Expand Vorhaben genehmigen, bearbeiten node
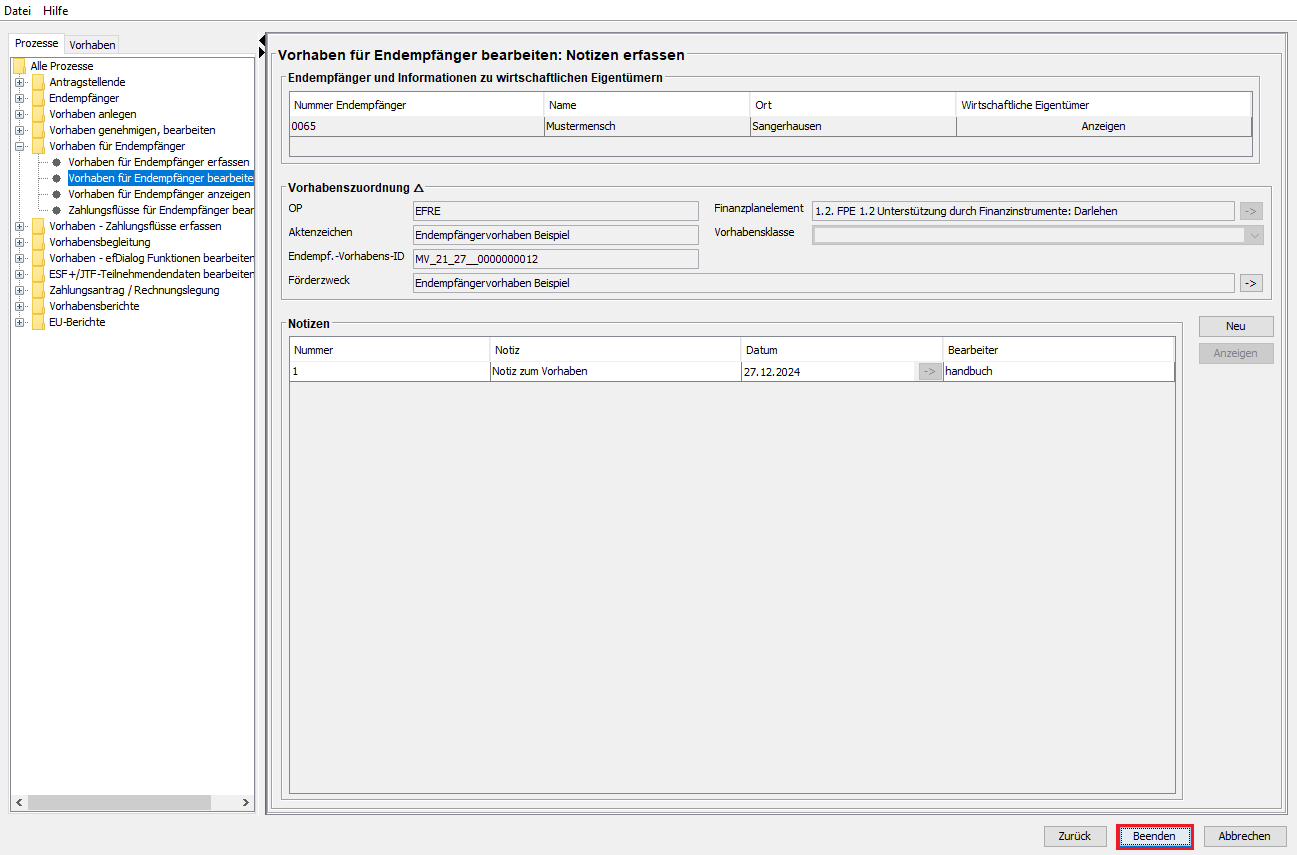This screenshot has height=855, width=1297. (x=19, y=130)
